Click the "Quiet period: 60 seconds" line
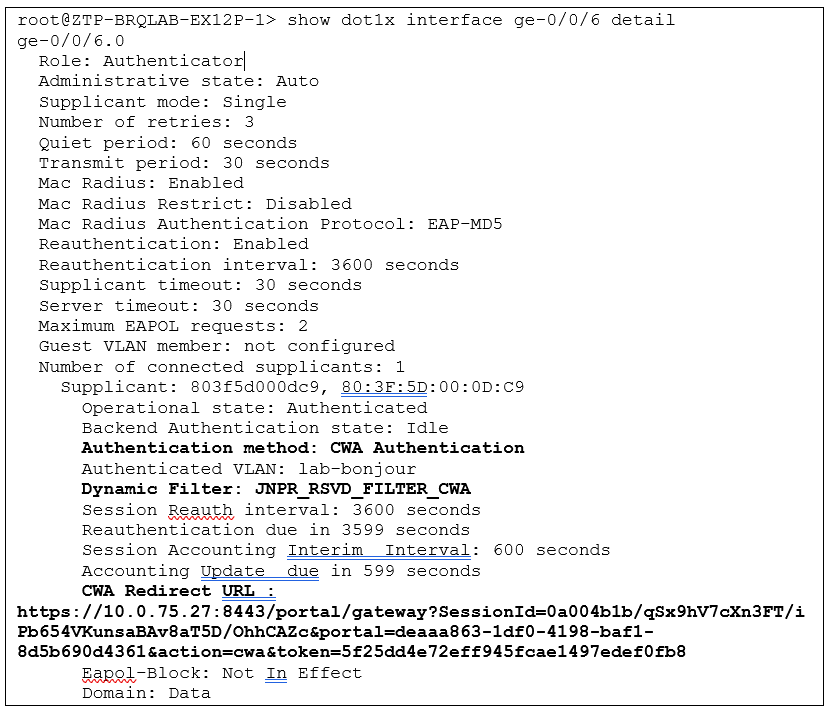 pos(167,143)
